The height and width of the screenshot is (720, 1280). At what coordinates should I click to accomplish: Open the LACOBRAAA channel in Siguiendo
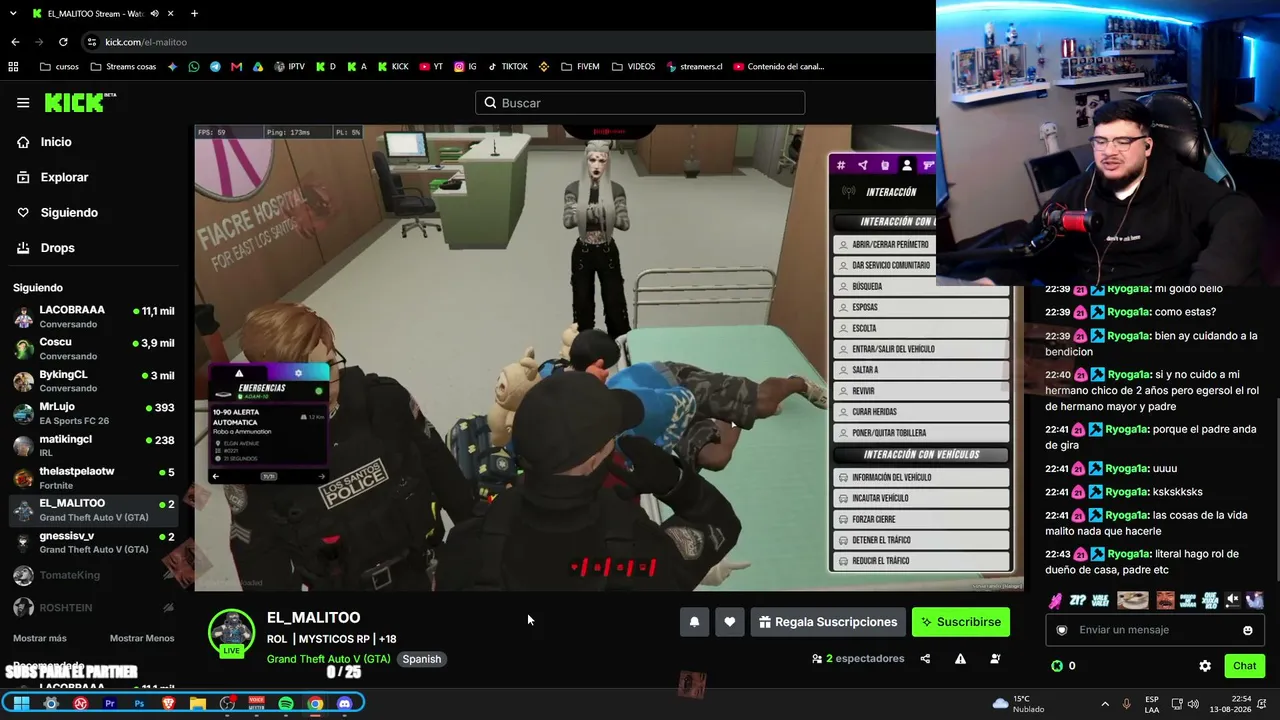pos(94,317)
